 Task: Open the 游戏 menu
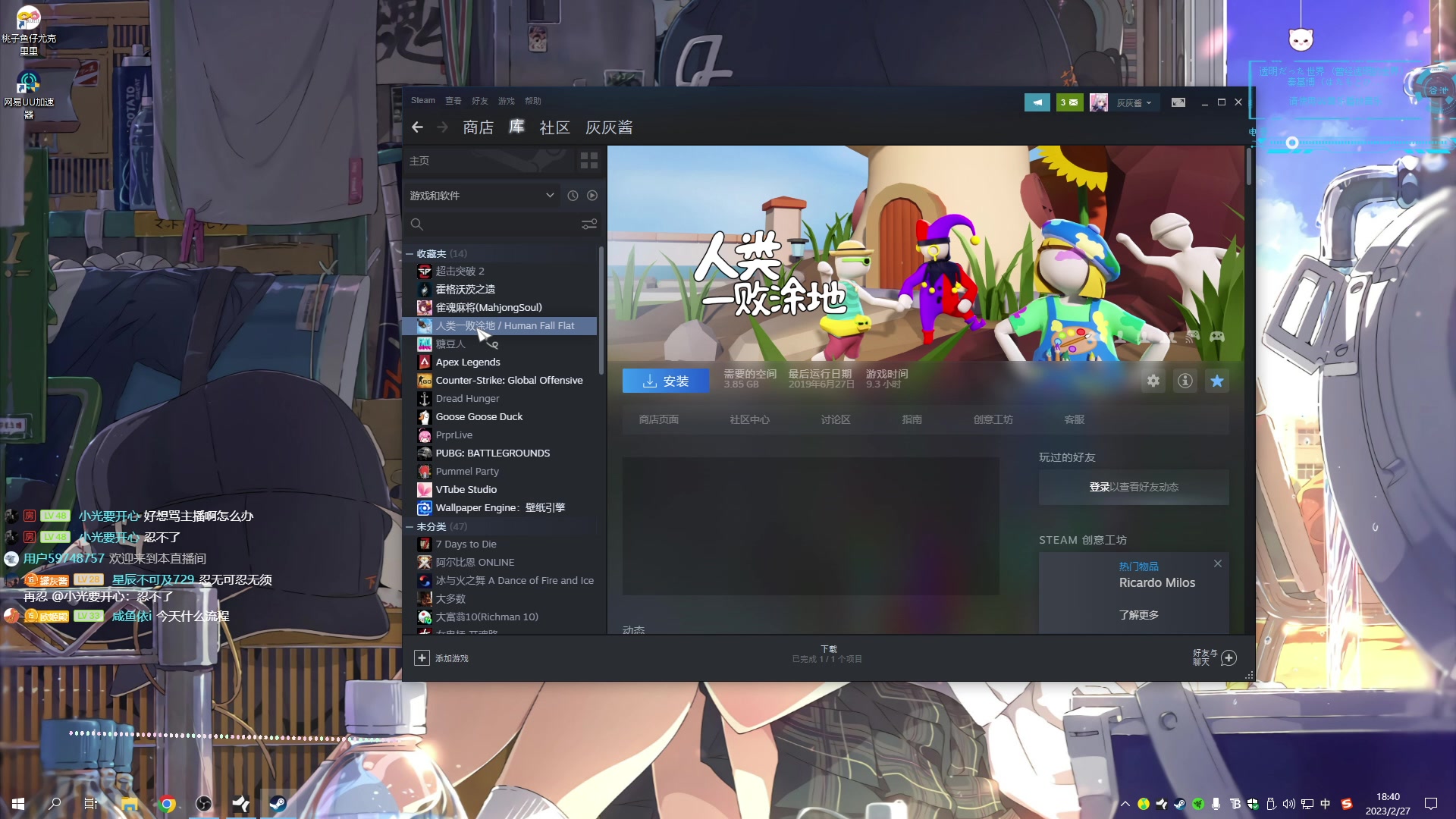tap(507, 101)
